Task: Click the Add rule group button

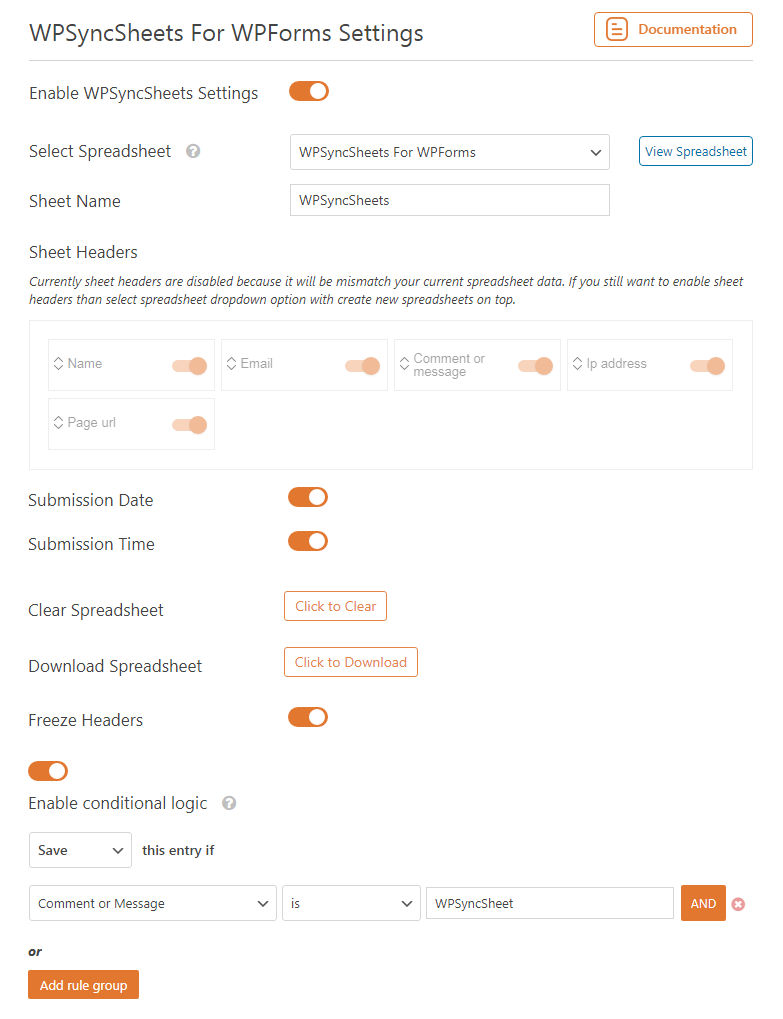Action: coord(83,985)
